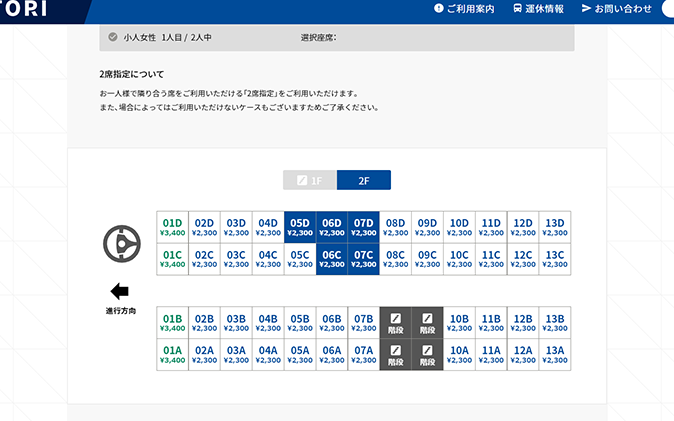Click the top-left 階段 staircase icon

(396, 323)
